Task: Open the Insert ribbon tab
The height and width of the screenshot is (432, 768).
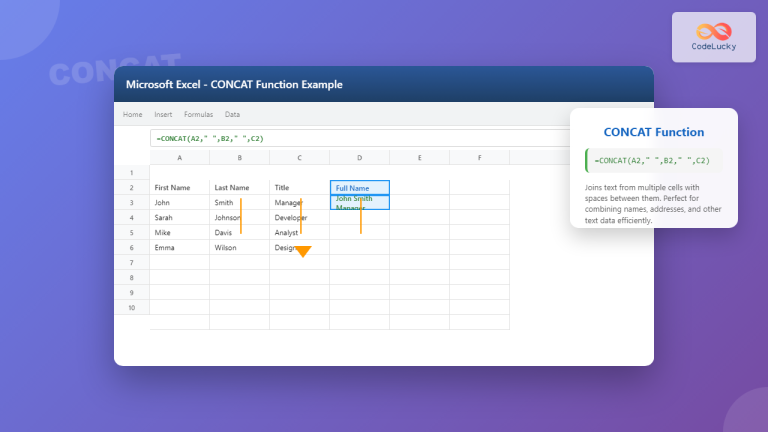Action: 163,115
